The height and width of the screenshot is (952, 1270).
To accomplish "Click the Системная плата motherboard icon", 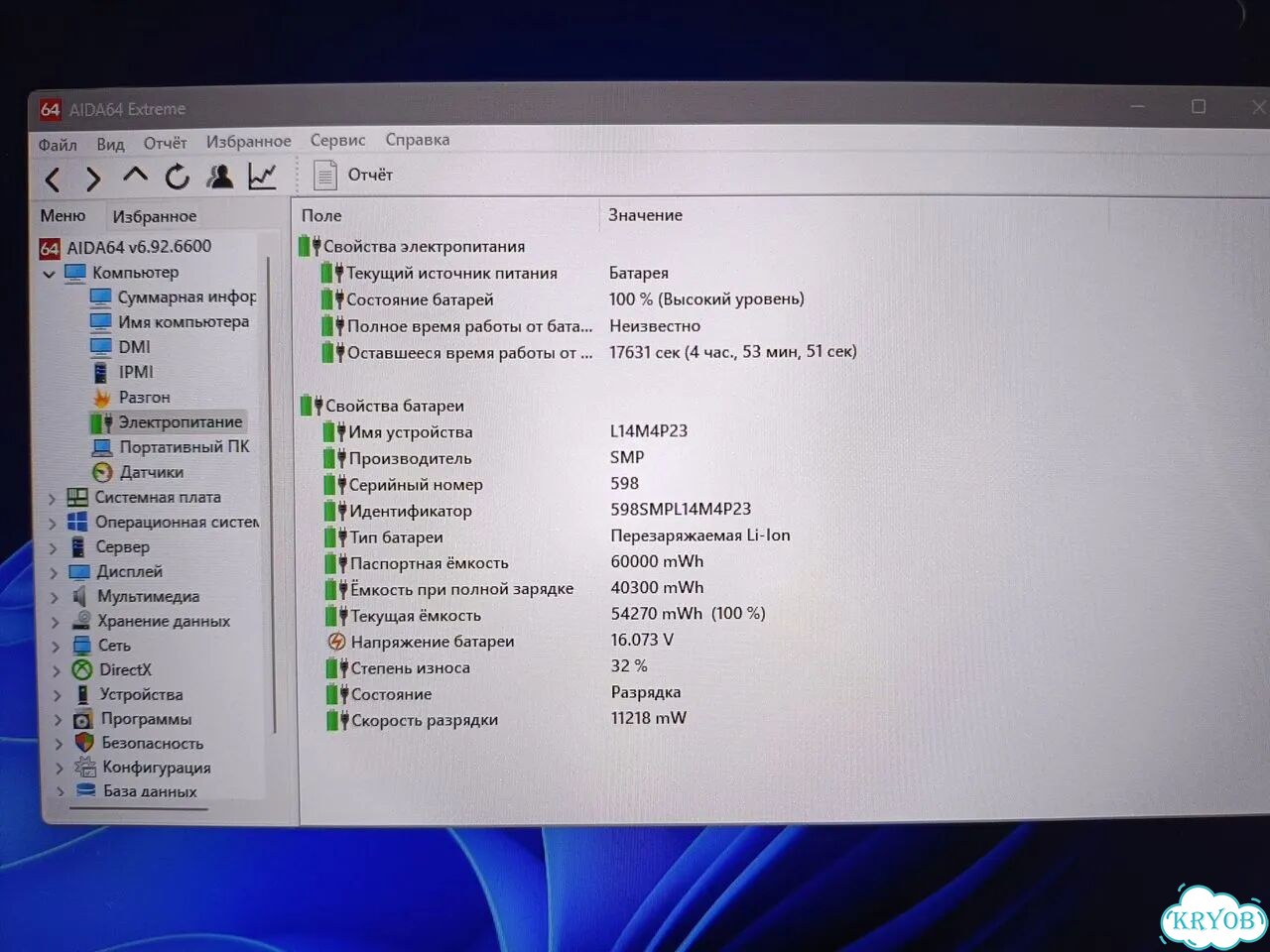I will (x=77, y=498).
